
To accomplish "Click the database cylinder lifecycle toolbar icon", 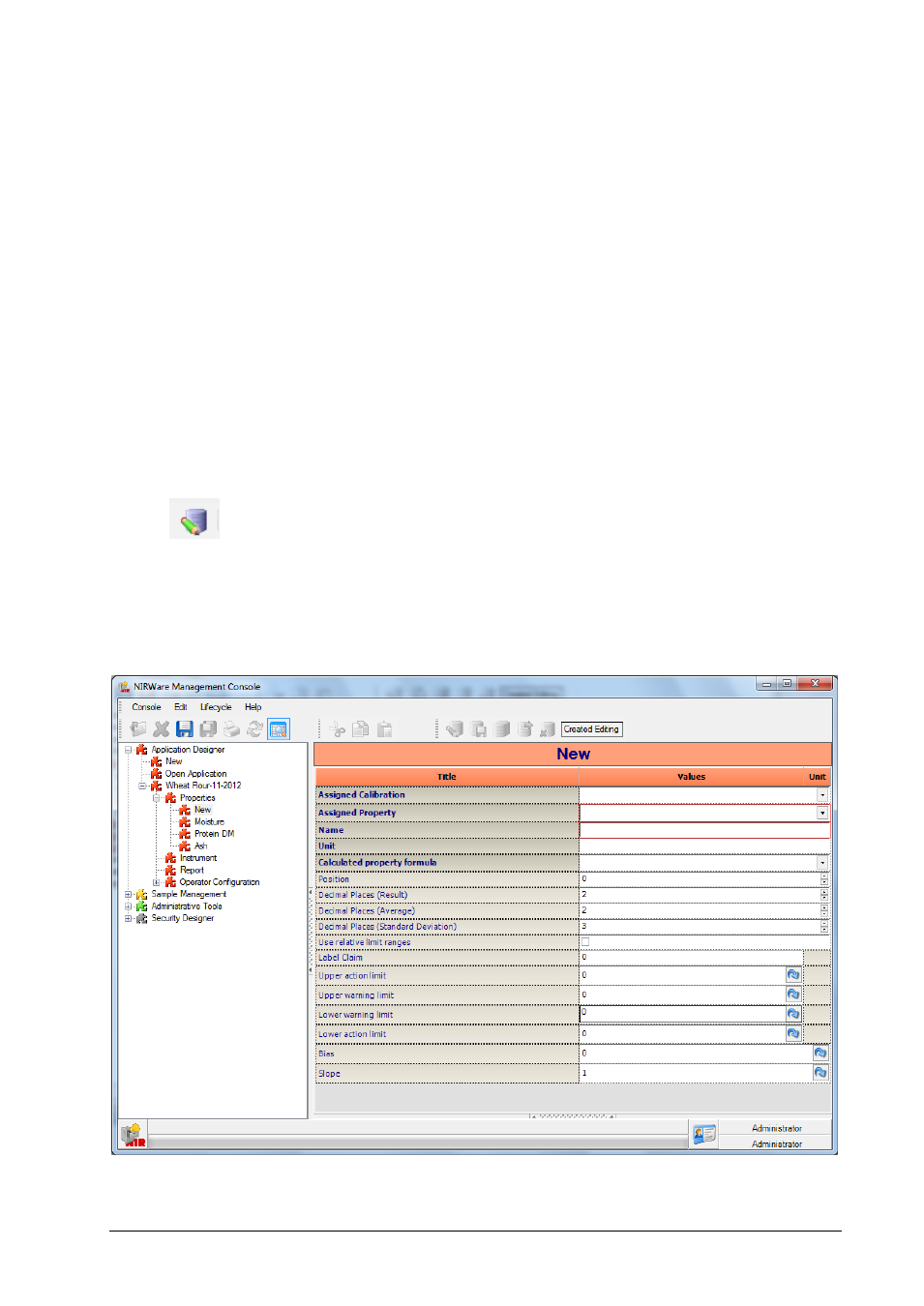I will point(501,729).
